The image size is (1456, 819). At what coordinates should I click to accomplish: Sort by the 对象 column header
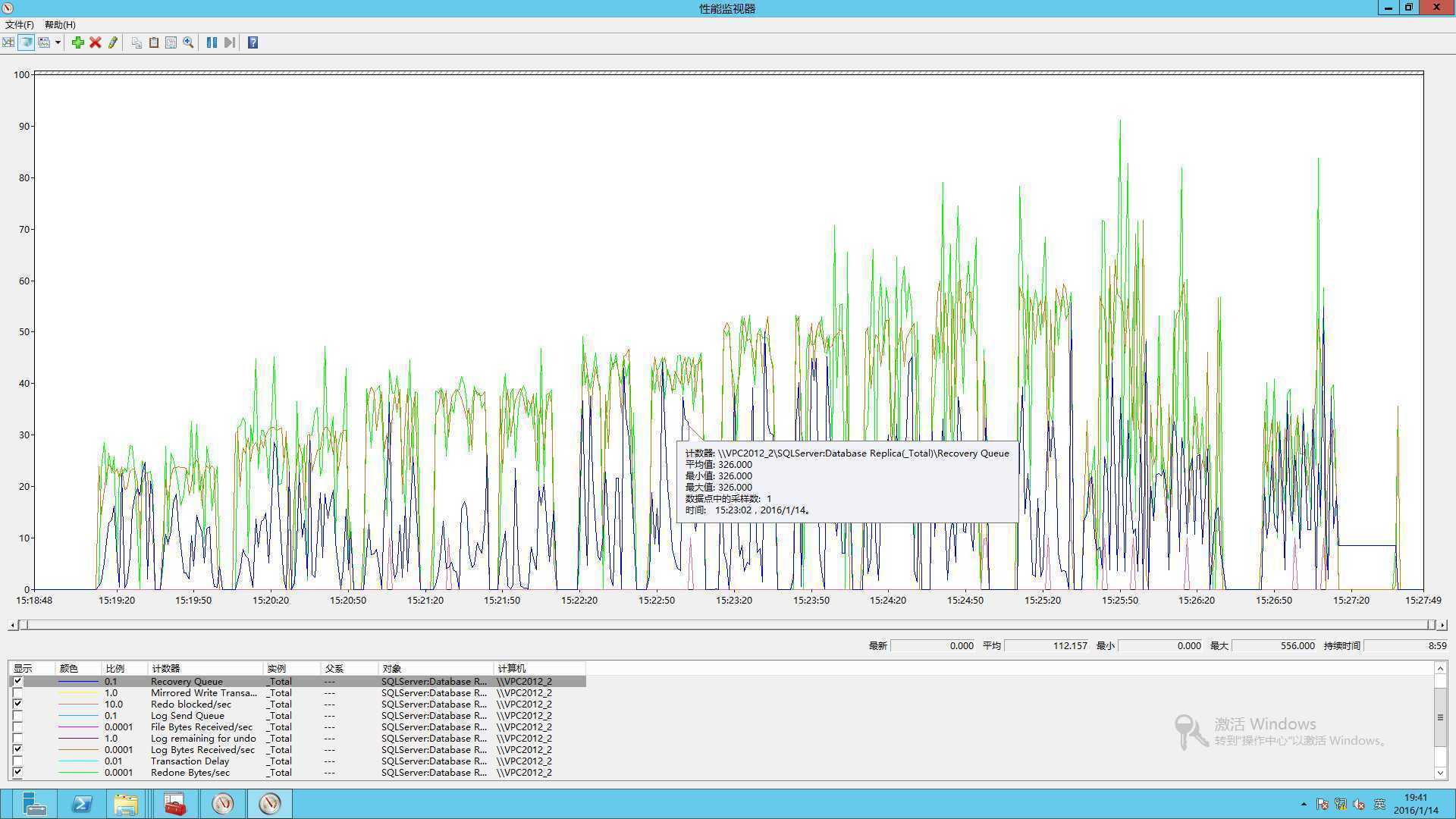(x=436, y=668)
